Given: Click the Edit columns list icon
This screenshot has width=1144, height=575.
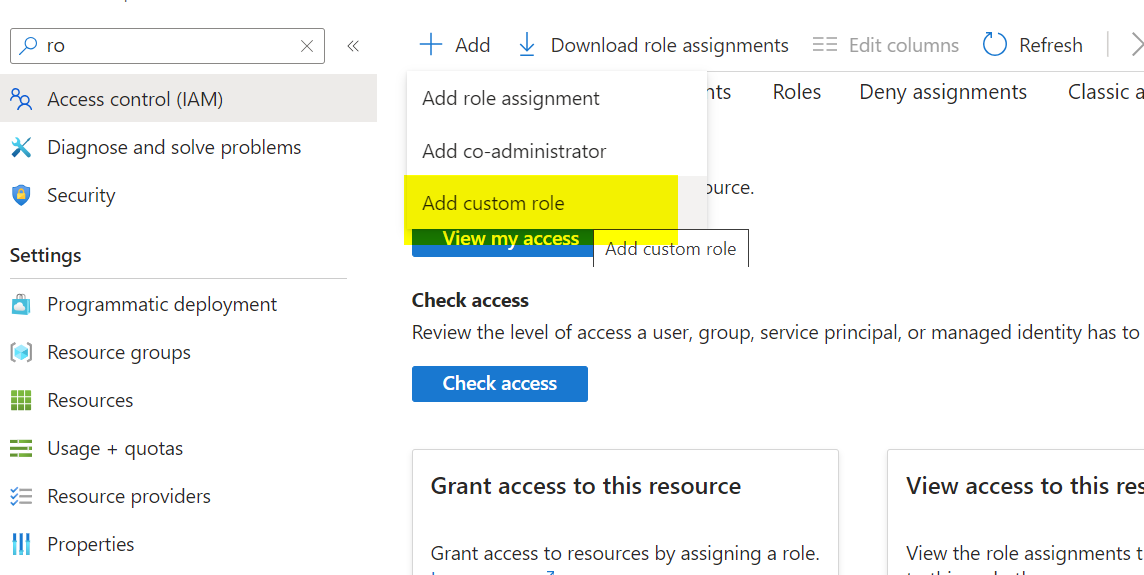Looking at the screenshot, I should click(x=824, y=45).
